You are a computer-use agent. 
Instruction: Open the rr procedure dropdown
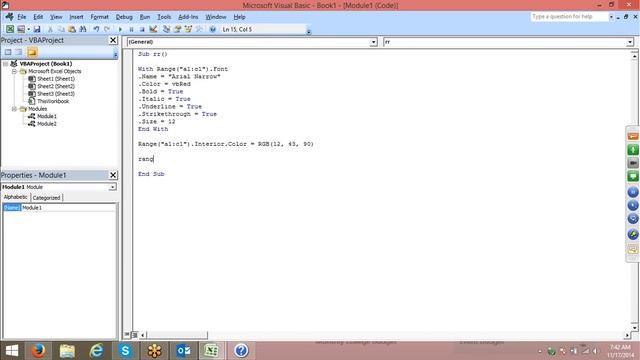[630, 42]
